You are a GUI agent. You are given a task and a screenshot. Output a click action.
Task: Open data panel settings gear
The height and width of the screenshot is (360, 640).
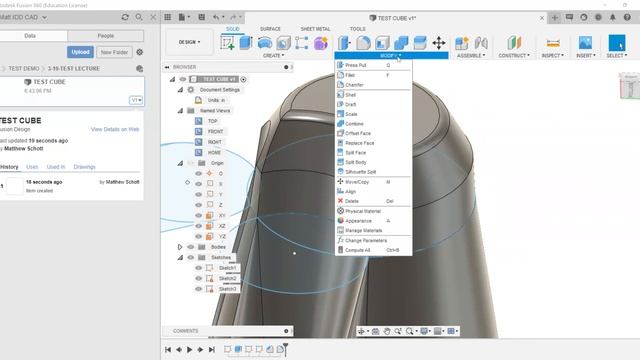tap(140, 52)
